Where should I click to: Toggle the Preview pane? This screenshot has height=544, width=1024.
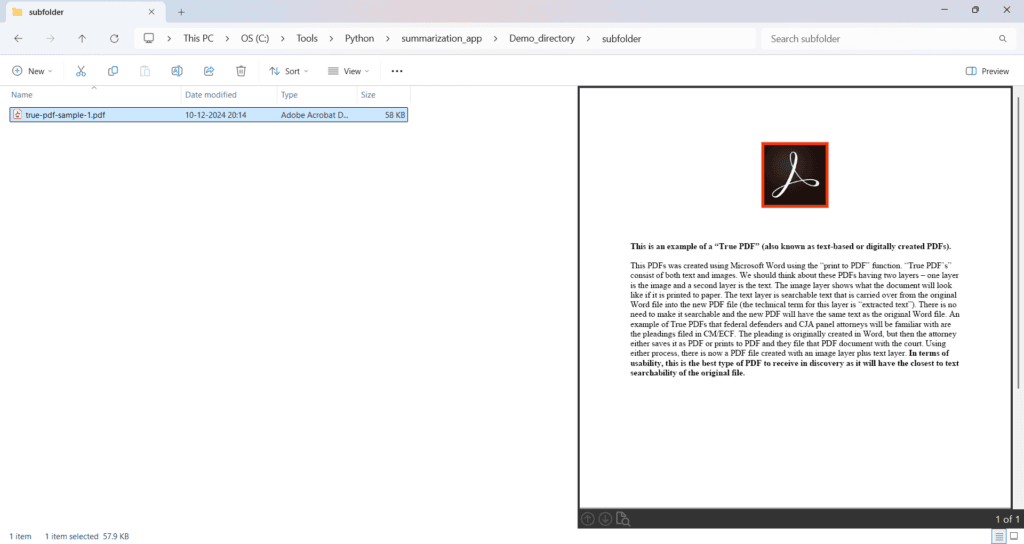pyautogui.click(x=987, y=71)
